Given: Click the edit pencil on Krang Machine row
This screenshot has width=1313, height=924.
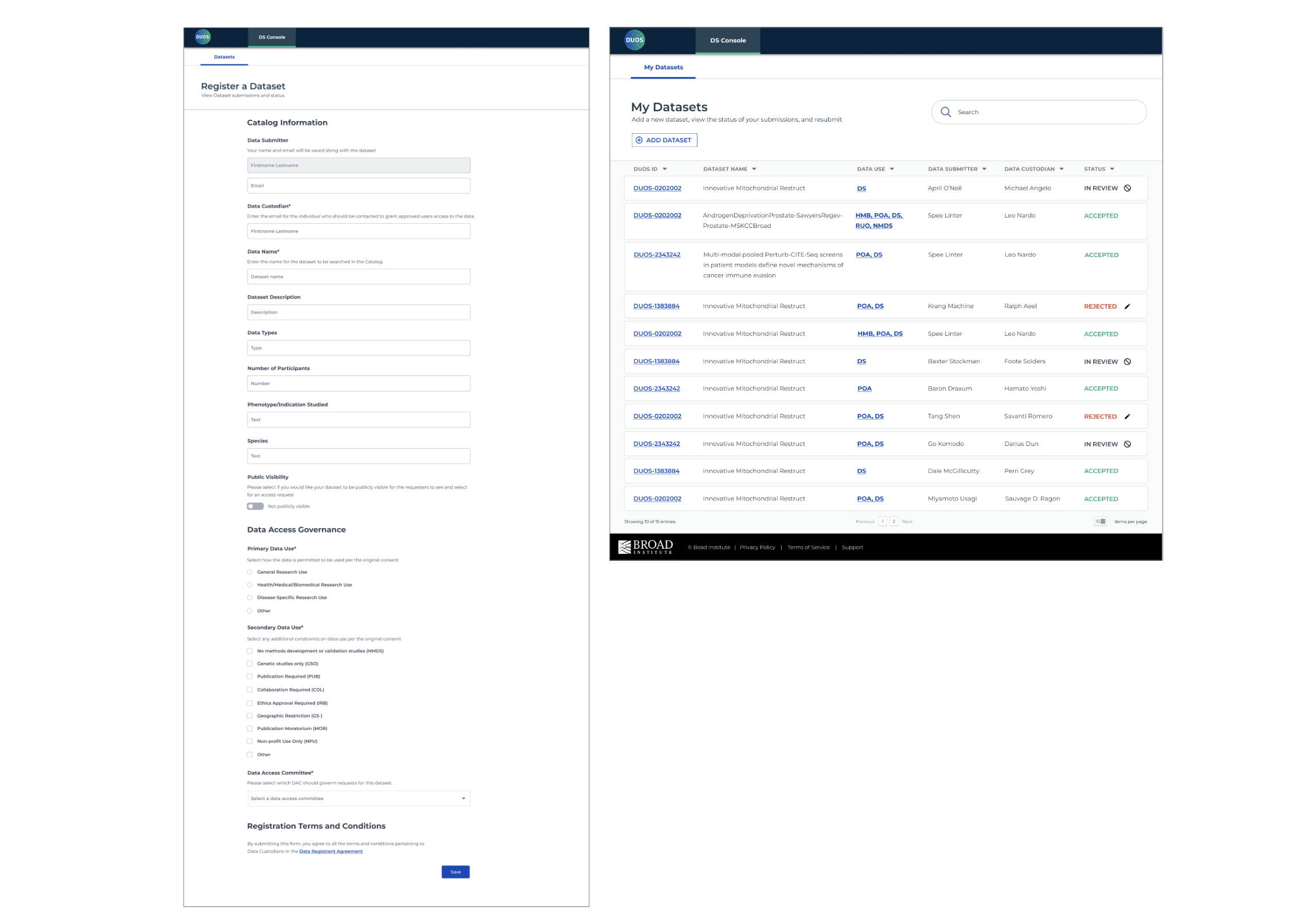Looking at the screenshot, I should [1127, 306].
